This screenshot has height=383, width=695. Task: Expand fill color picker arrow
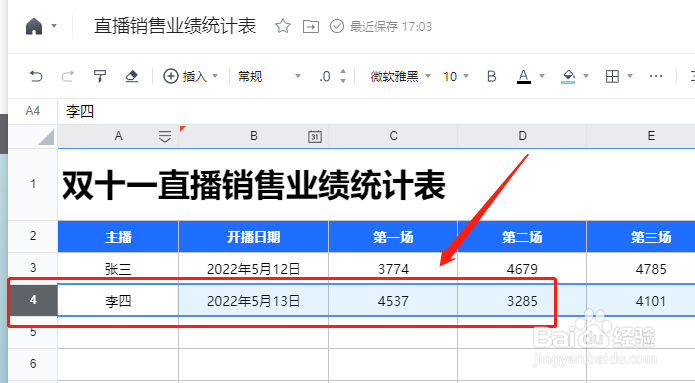point(586,76)
